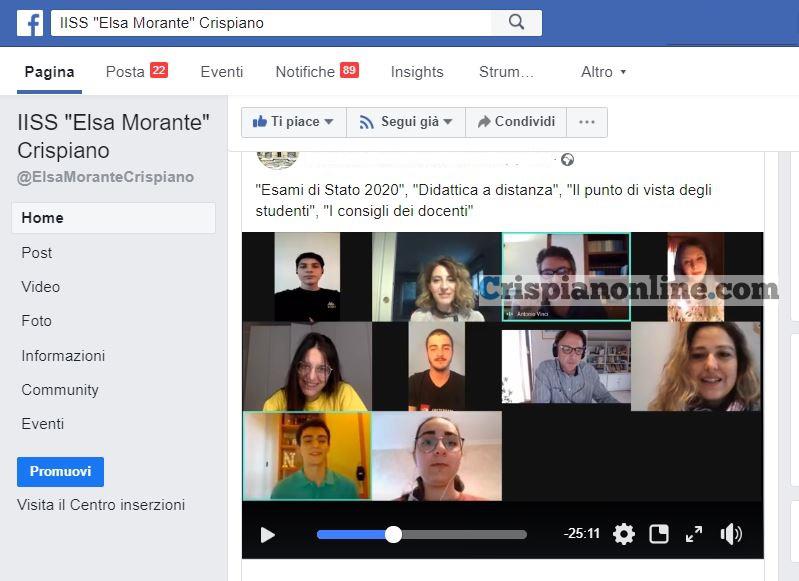Click the Condividi share button

pyautogui.click(x=516, y=122)
